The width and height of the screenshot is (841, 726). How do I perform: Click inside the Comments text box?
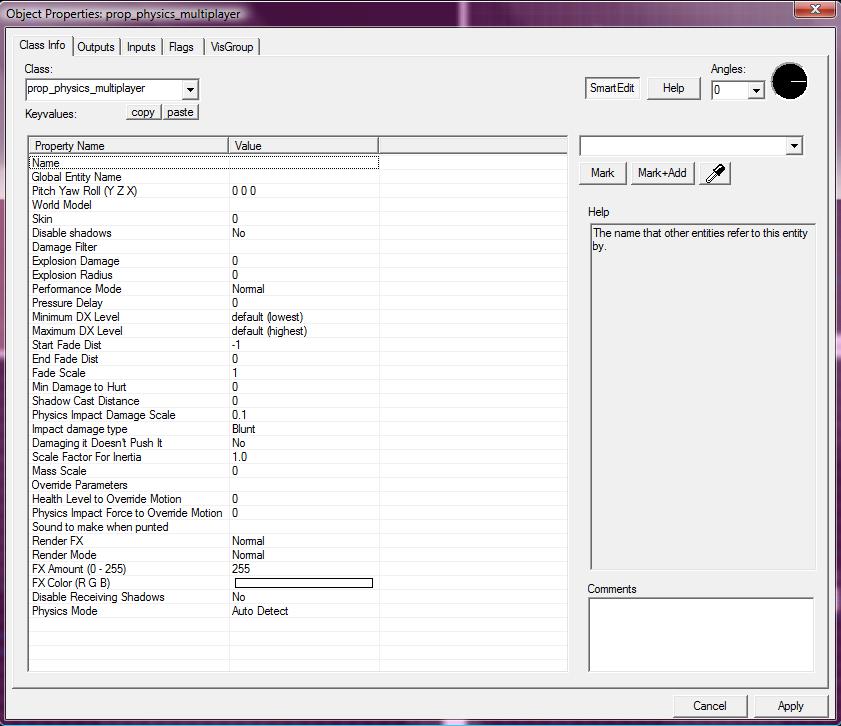click(700, 634)
